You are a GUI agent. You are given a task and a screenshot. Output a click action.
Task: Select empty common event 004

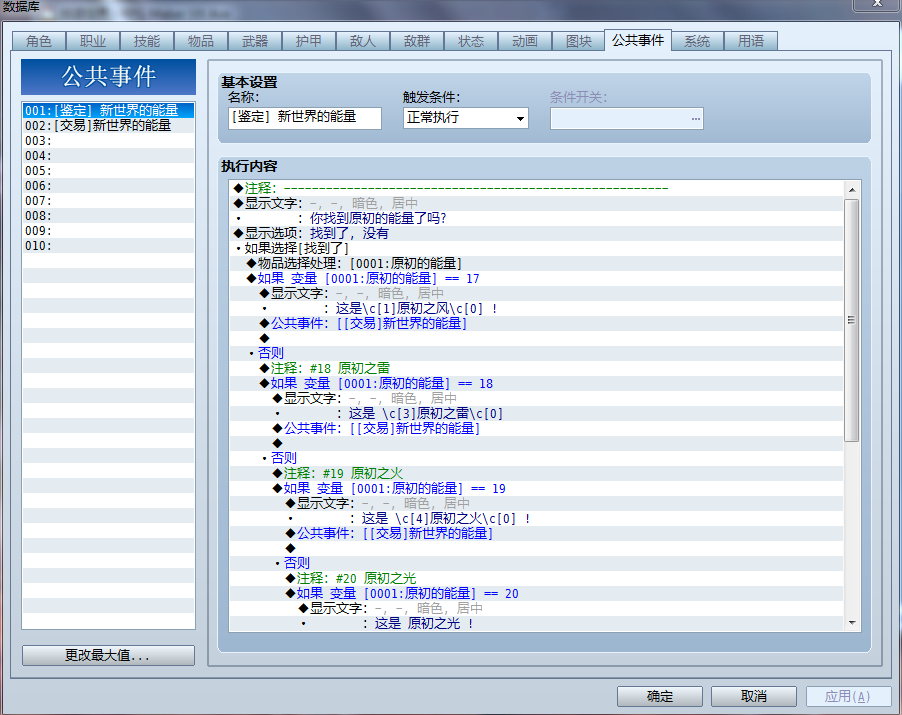tap(108, 155)
